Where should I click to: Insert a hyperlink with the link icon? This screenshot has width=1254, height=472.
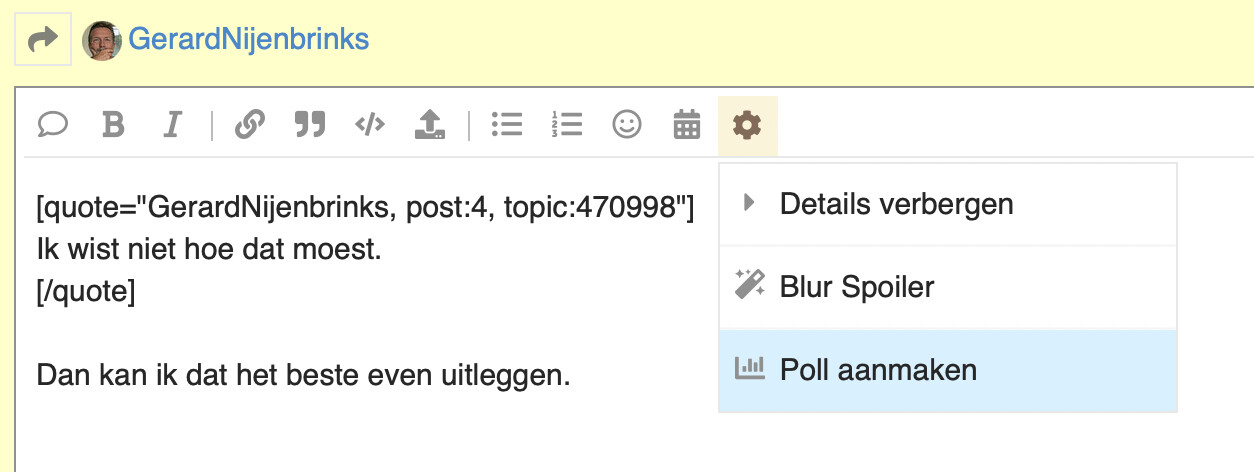(249, 125)
